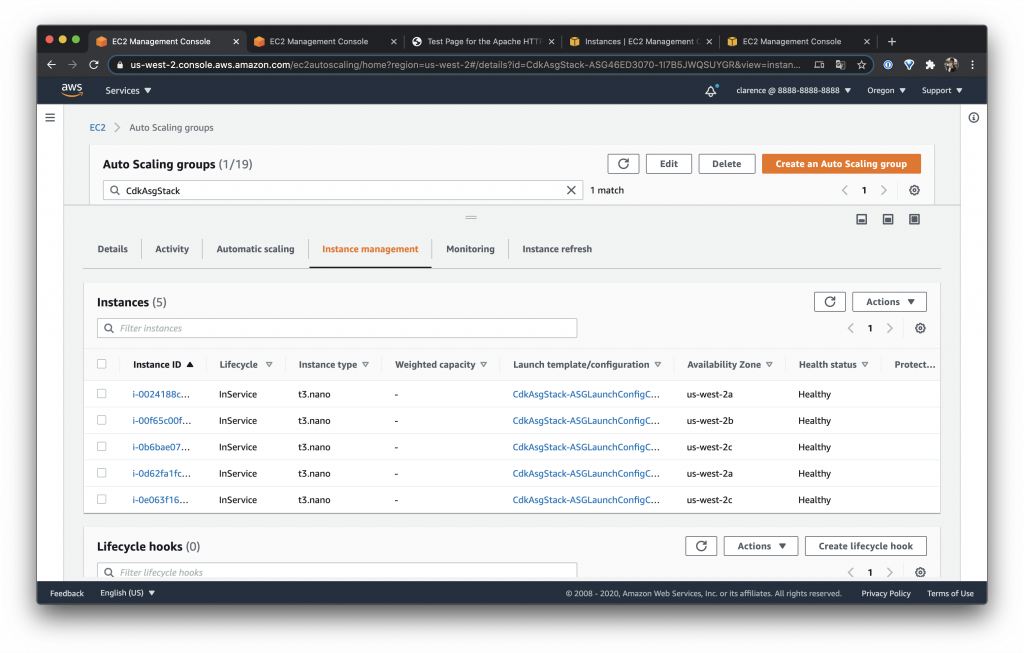The image size is (1024, 653).
Task: Click the Delete button
Action: [726, 164]
